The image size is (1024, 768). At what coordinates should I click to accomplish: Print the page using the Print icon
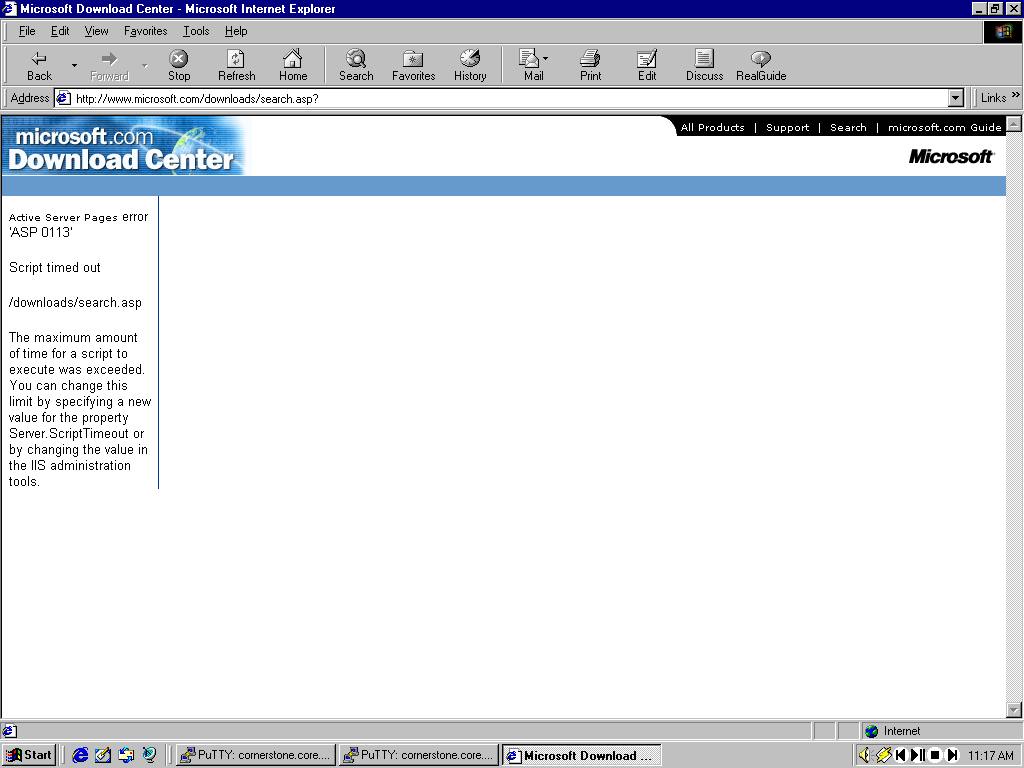point(590,65)
